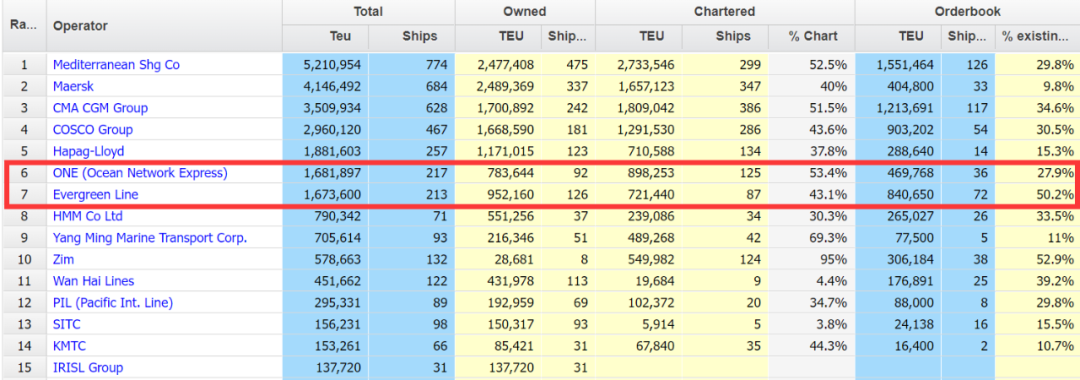Click the Chartered group header
1080x380 pixels.
click(x=725, y=12)
